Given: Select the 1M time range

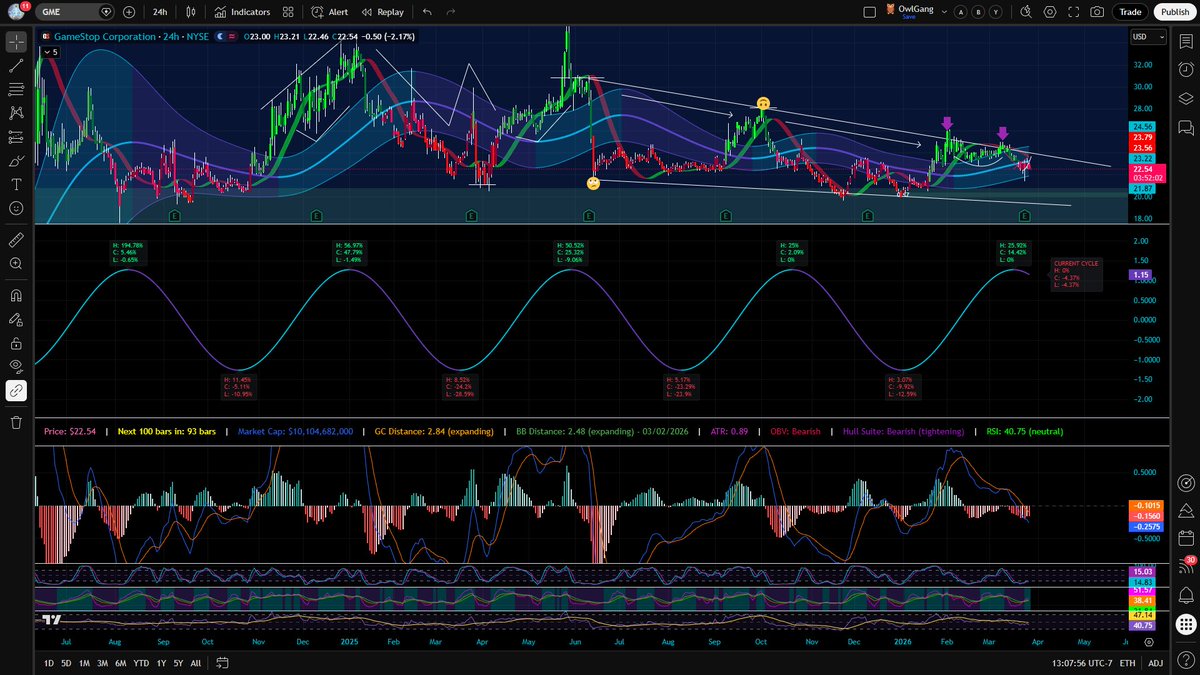Looking at the screenshot, I should (84, 663).
